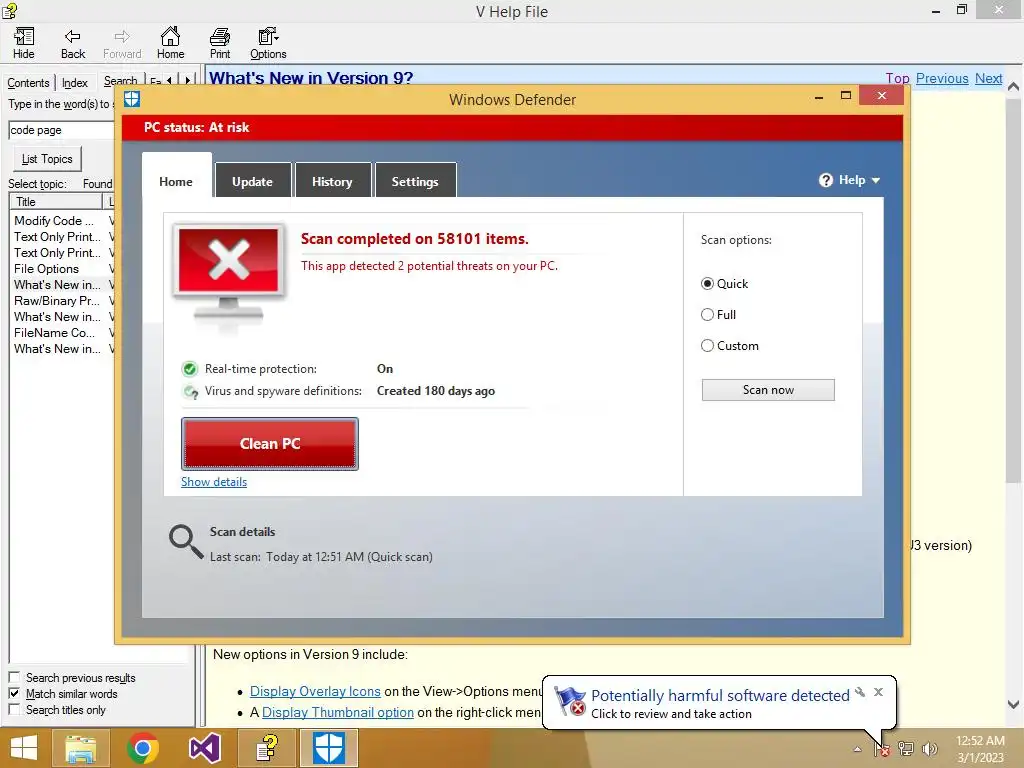Close the harmful software notification balloon
The width and height of the screenshot is (1024, 768).
[878, 692]
